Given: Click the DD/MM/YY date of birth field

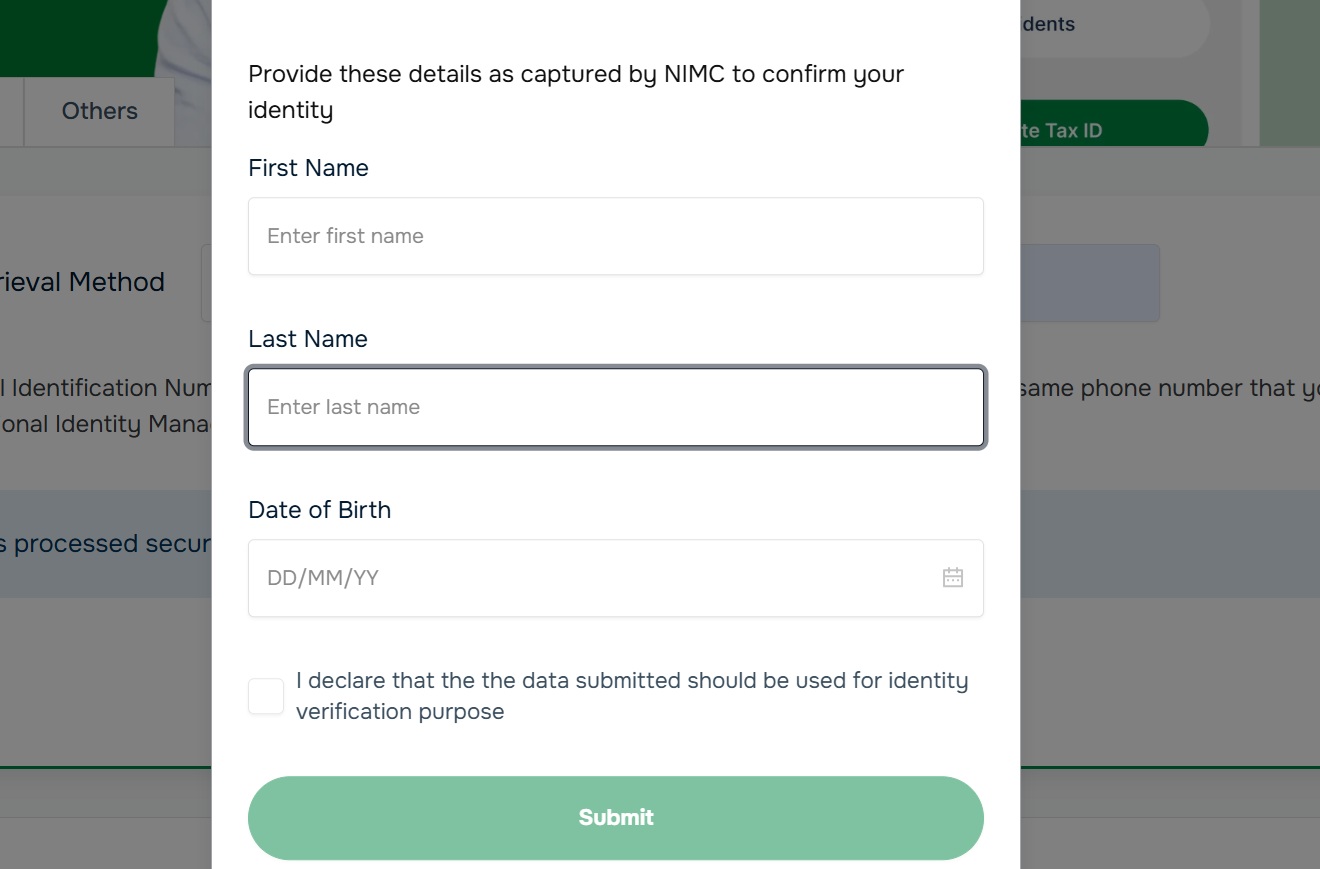Looking at the screenshot, I should point(590,578).
